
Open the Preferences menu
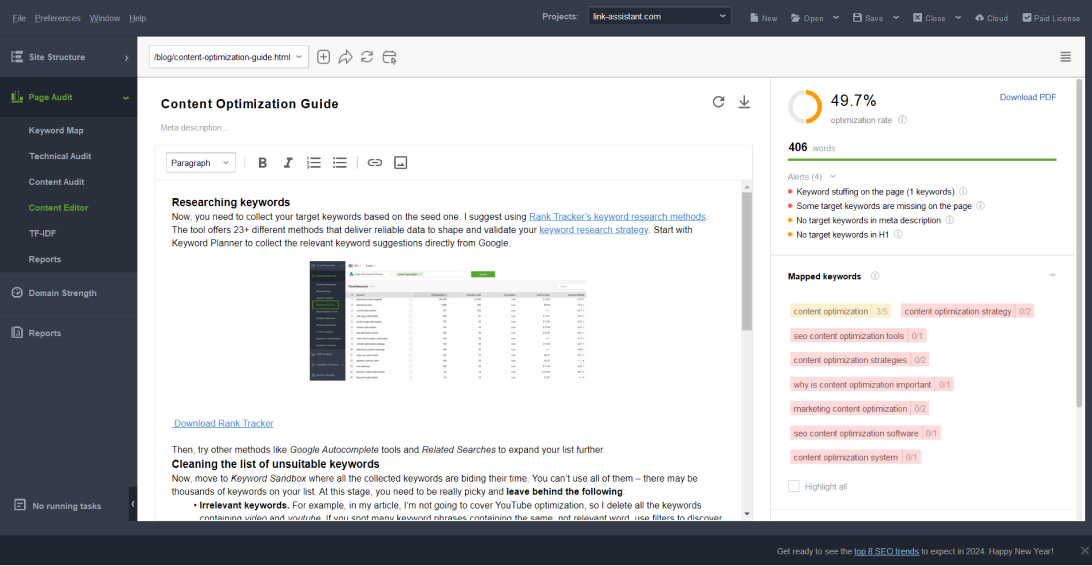[57, 18]
